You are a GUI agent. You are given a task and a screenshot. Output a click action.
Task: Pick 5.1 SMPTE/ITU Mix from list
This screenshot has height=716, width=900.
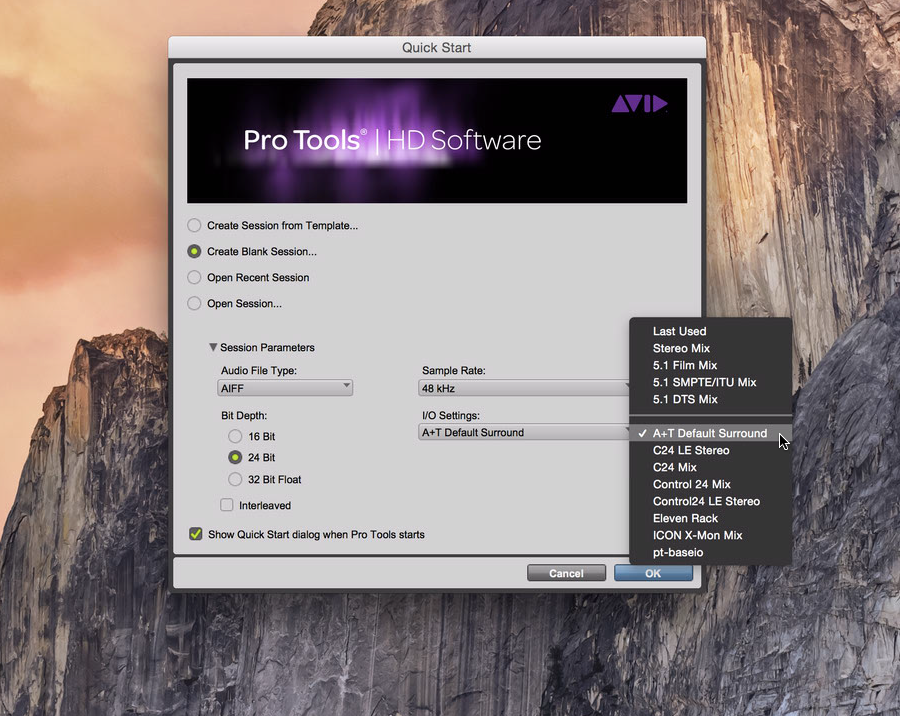click(704, 382)
